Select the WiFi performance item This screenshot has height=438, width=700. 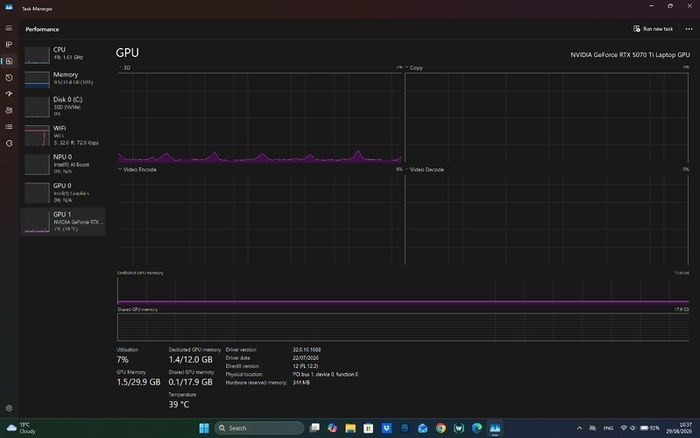[63, 135]
